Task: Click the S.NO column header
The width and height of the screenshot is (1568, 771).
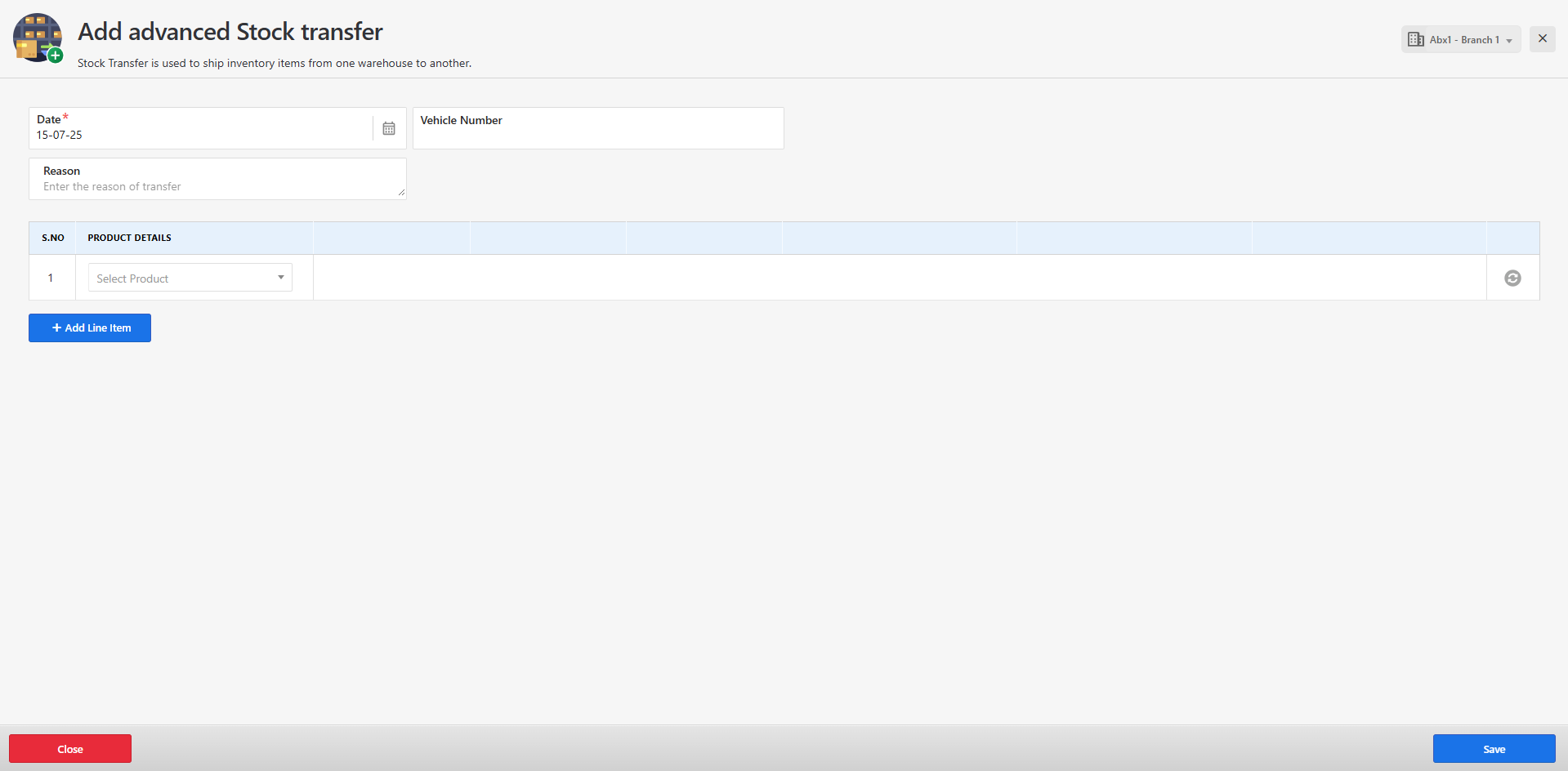Action: (53, 238)
